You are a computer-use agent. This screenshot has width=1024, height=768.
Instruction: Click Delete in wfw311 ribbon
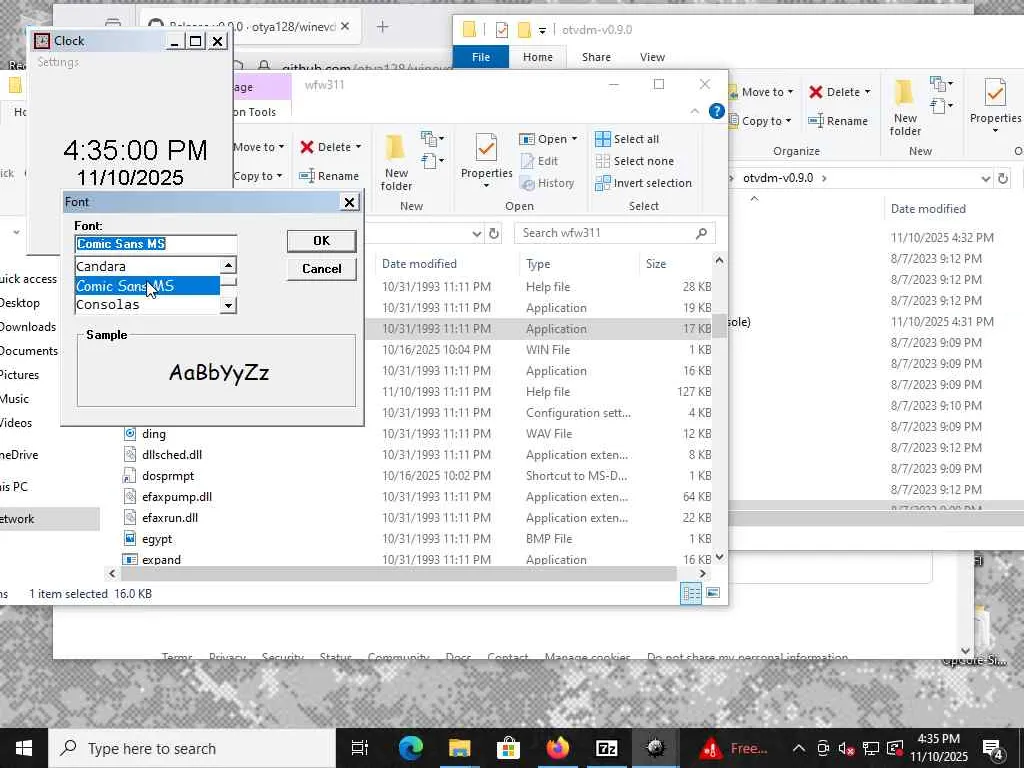(330, 147)
